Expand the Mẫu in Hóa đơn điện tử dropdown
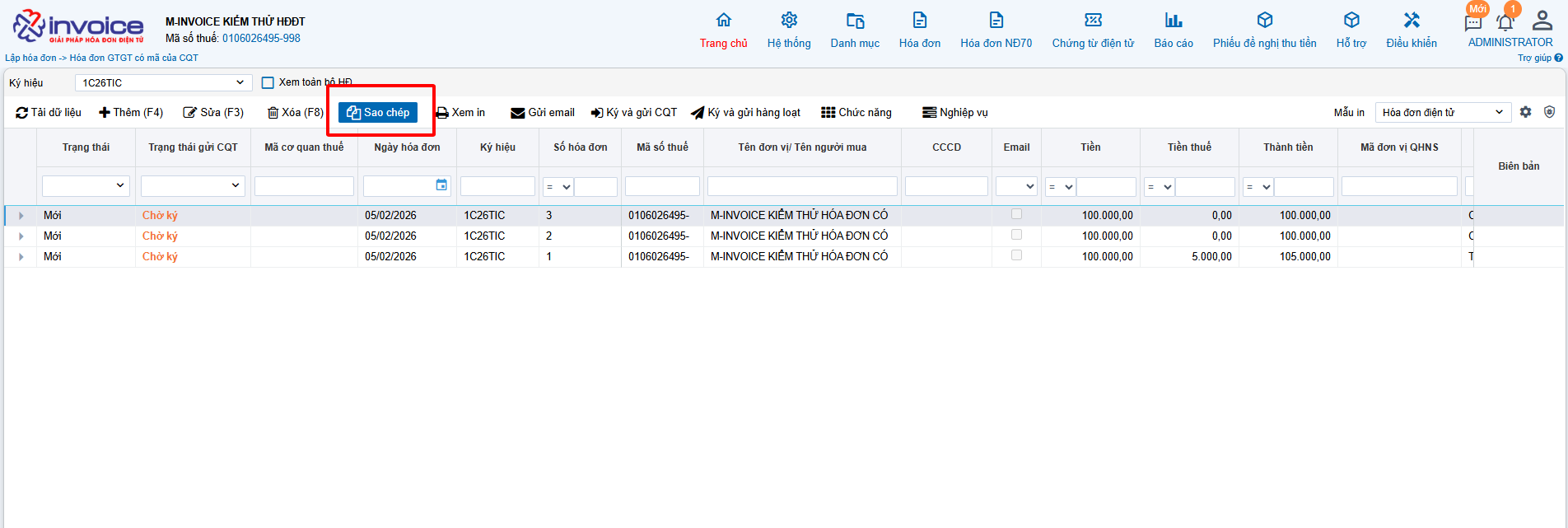 pos(1443,112)
